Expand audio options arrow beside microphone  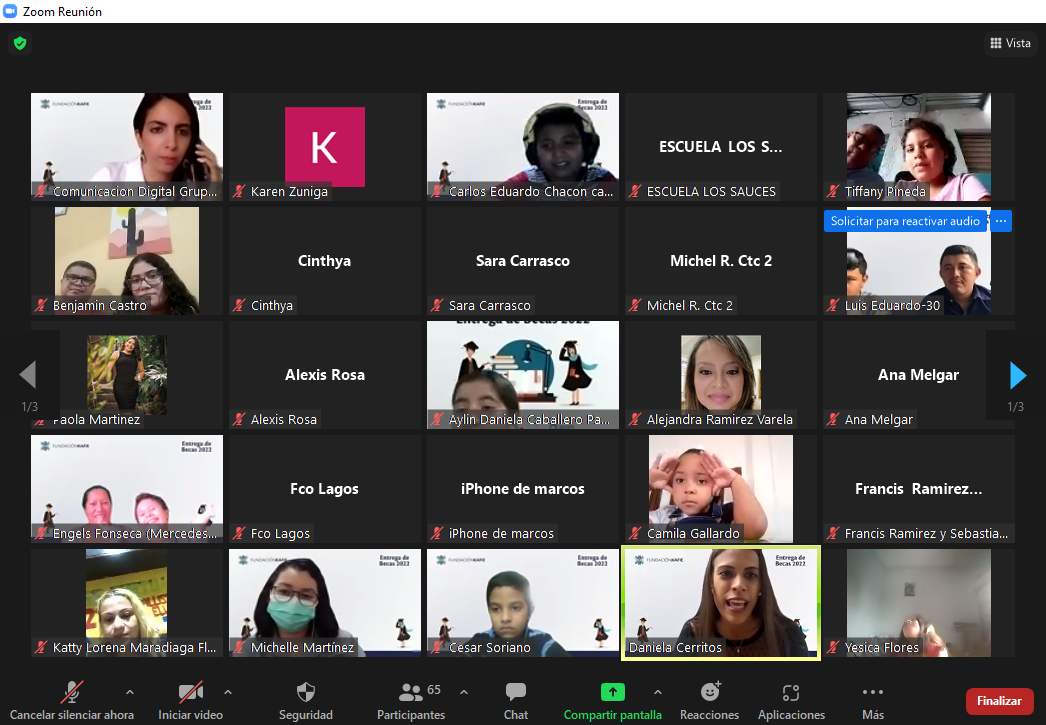coord(129,692)
